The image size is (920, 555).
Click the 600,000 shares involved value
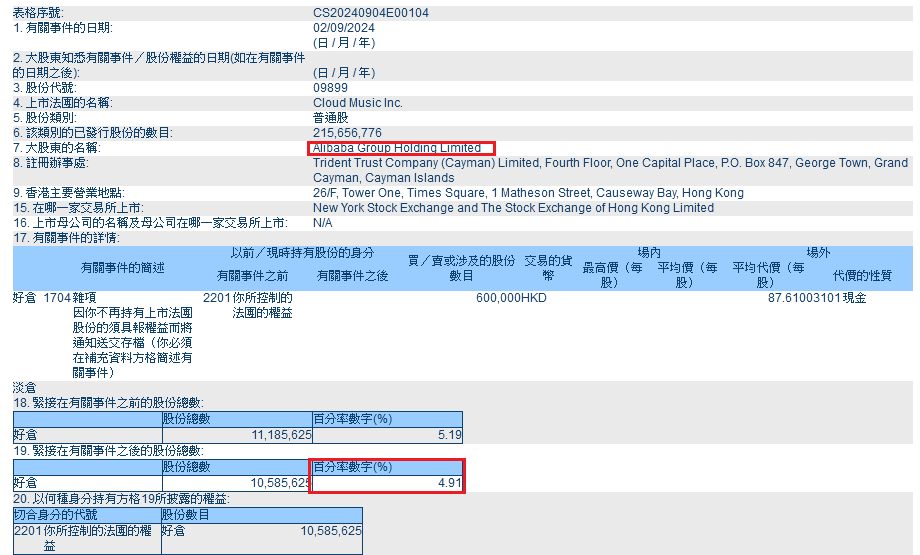498,298
